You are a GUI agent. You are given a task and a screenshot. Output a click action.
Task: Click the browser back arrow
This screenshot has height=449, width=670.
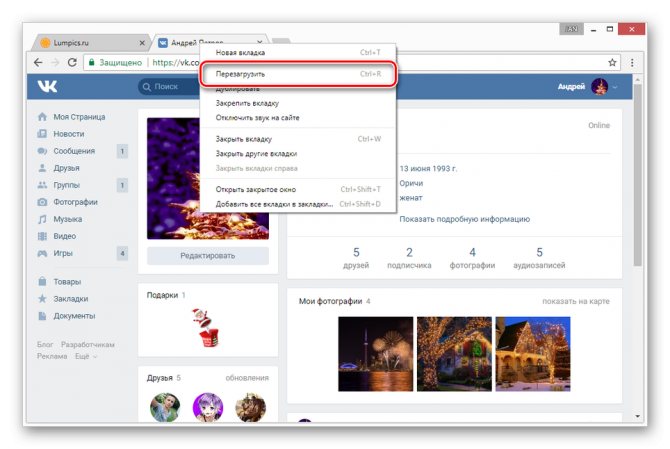point(38,62)
